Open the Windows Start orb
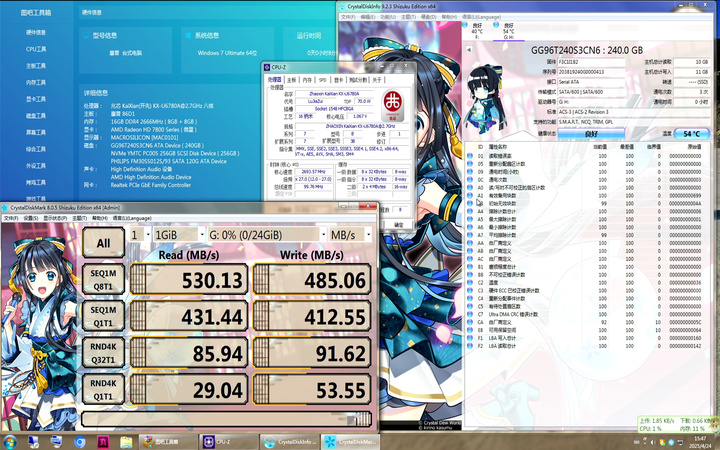This screenshot has width=720, height=450. (x=9, y=442)
